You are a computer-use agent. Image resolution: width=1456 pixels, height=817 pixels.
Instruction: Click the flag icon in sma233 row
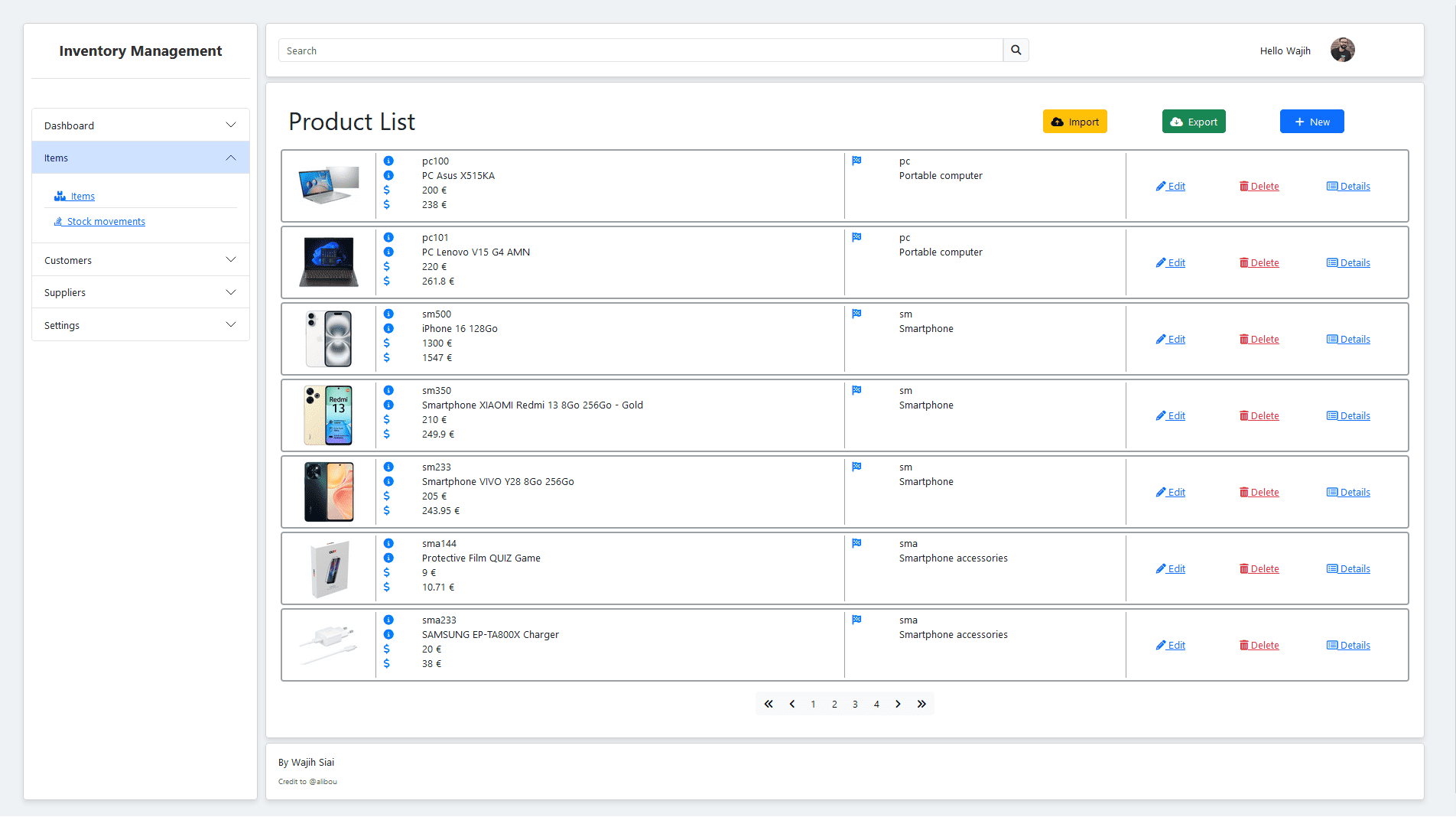[856, 620]
